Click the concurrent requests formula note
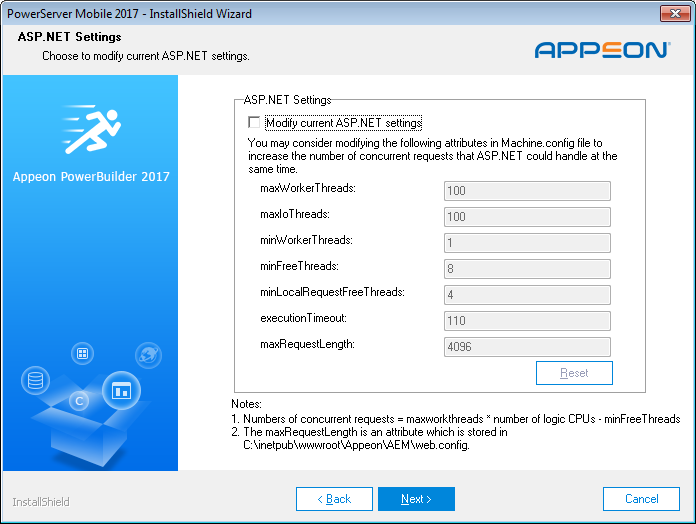Viewport: 696px width, 524px height. click(456, 419)
